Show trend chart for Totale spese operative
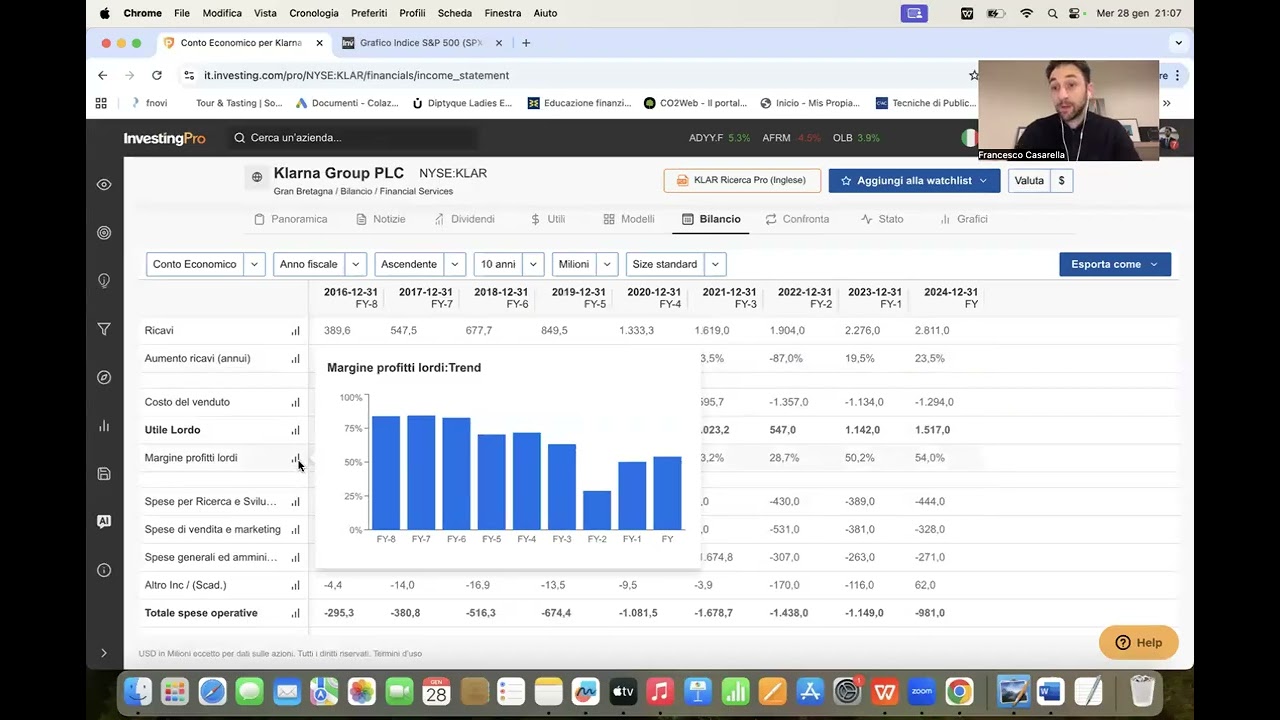 click(x=295, y=614)
